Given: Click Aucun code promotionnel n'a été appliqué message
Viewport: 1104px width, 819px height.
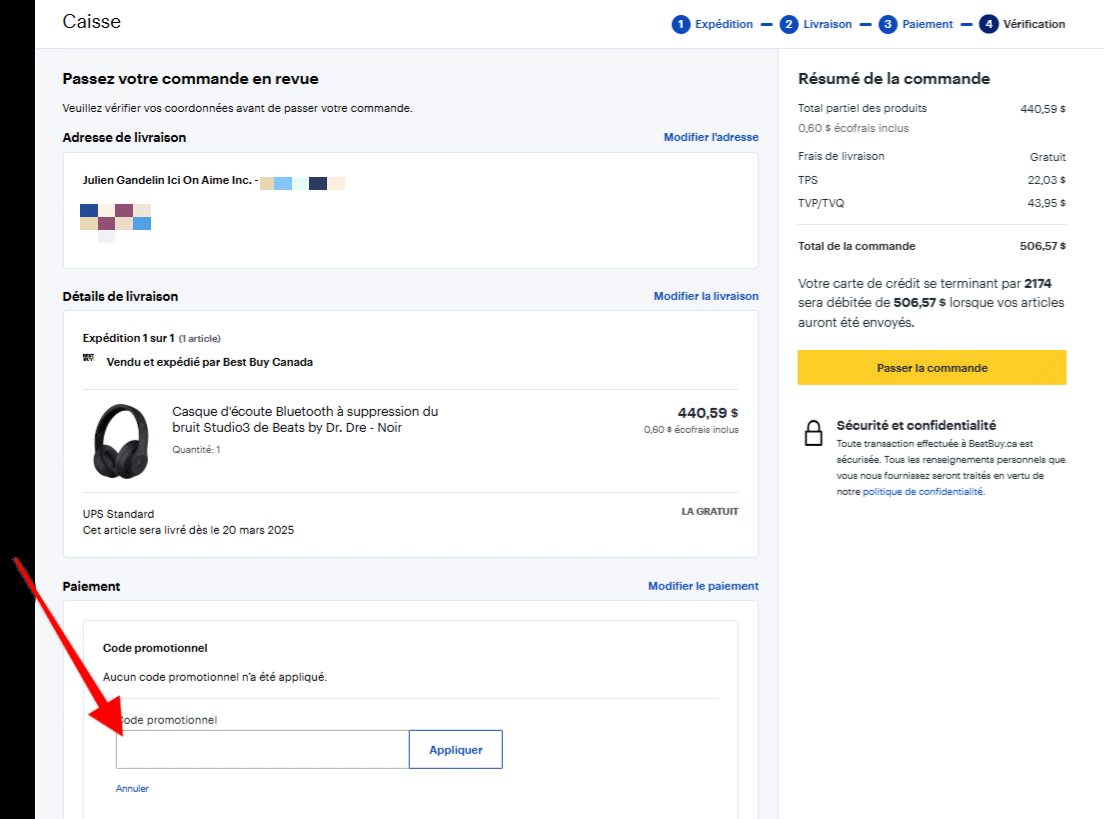Looking at the screenshot, I should point(215,677).
